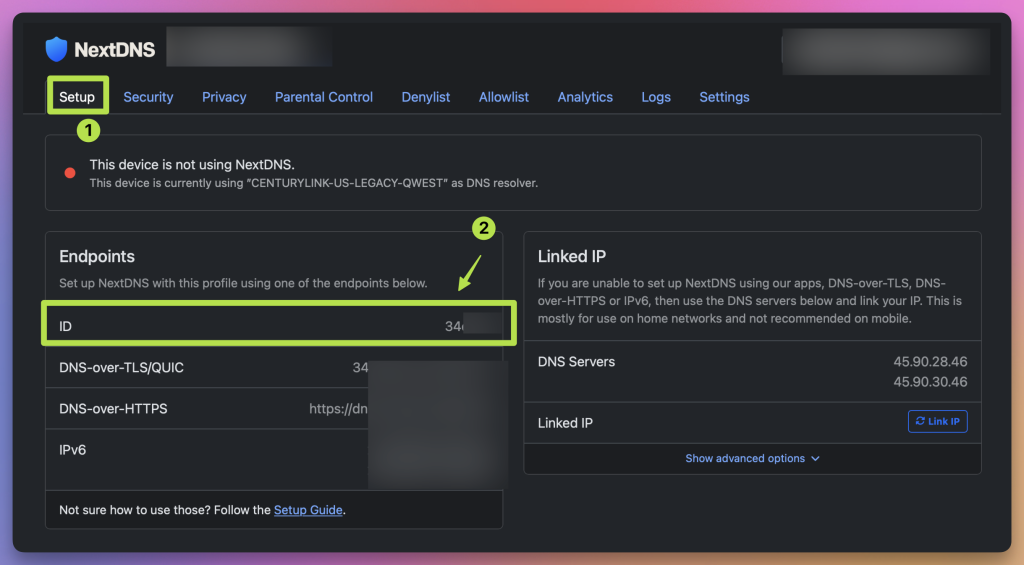This screenshot has height=565, width=1024.
Task: Go to the Privacy tab
Action: 224,97
